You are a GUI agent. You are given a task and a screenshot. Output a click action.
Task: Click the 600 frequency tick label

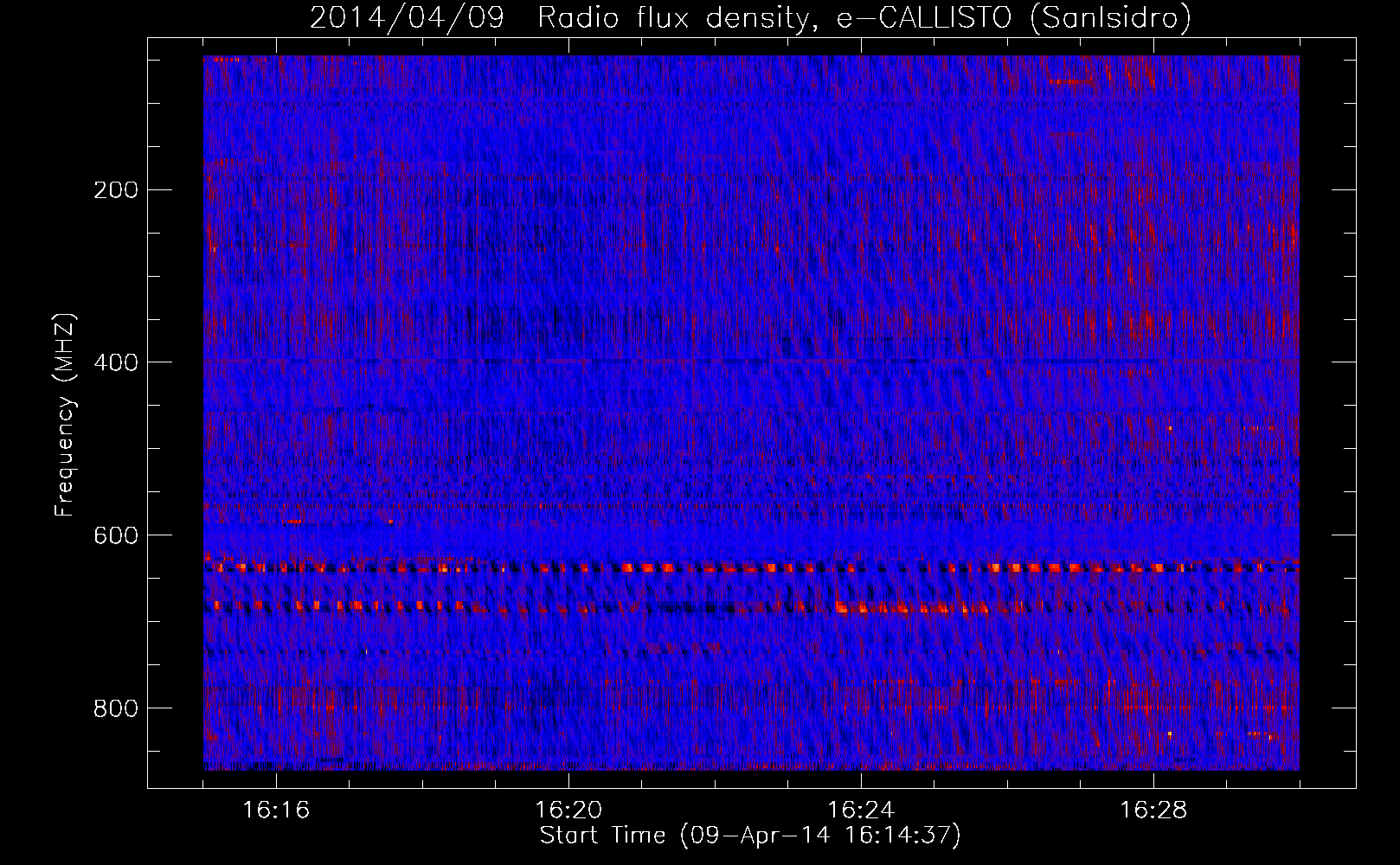(x=115, y=535)
